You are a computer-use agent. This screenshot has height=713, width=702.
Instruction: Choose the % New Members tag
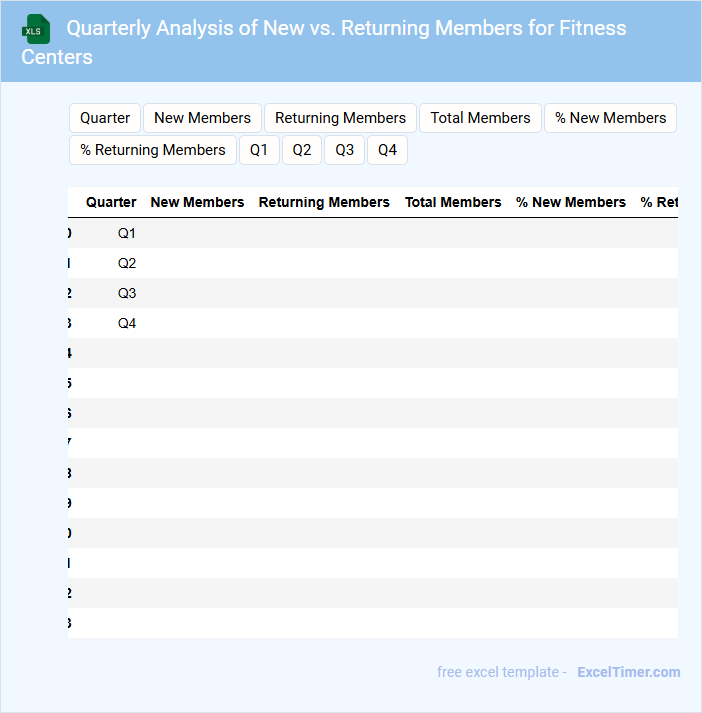pyautogui.click(x=610, y=118)
